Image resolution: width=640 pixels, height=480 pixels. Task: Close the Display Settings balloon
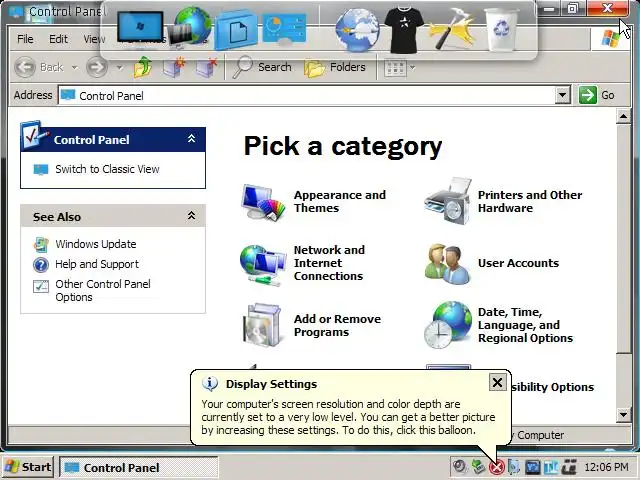pos(497,382)
